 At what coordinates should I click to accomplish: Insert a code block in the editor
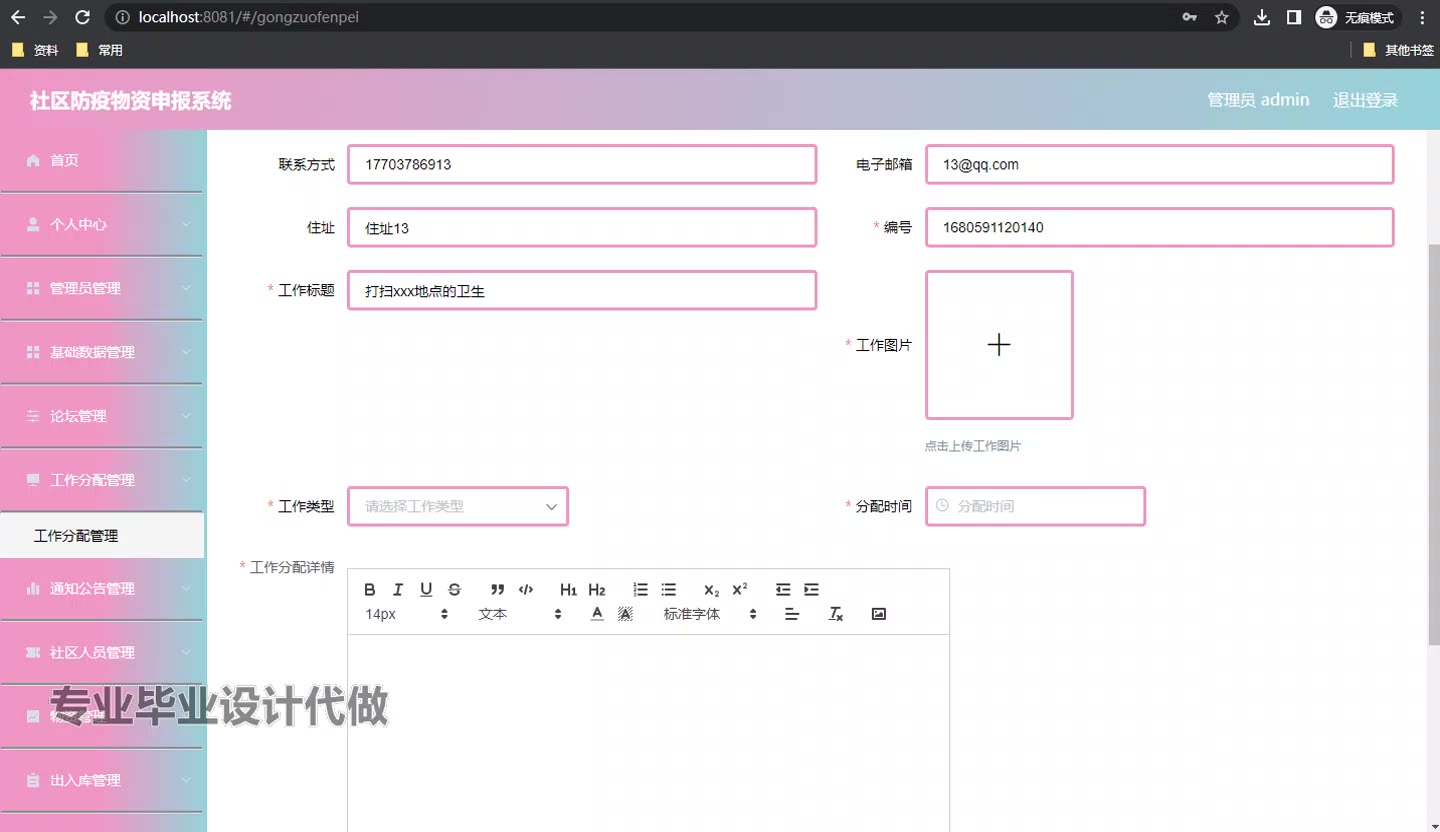point(526,589)
